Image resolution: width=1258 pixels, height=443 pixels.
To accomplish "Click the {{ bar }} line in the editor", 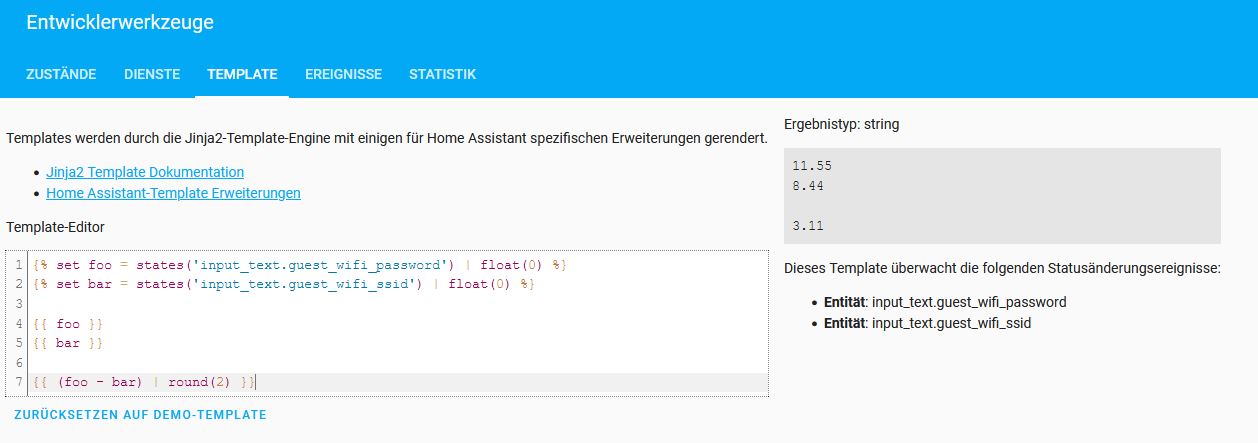I will (x=68, y=343).
